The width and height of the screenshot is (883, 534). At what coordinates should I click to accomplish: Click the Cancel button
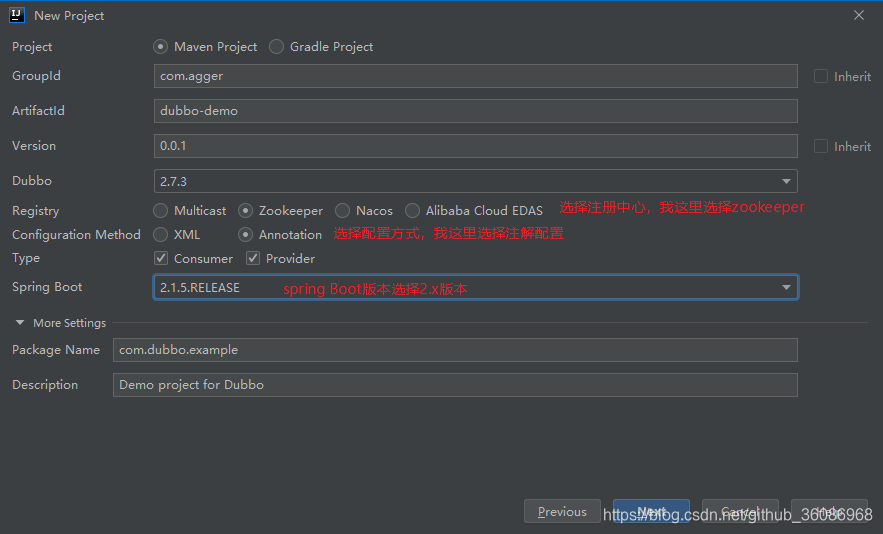click(740, 511)
